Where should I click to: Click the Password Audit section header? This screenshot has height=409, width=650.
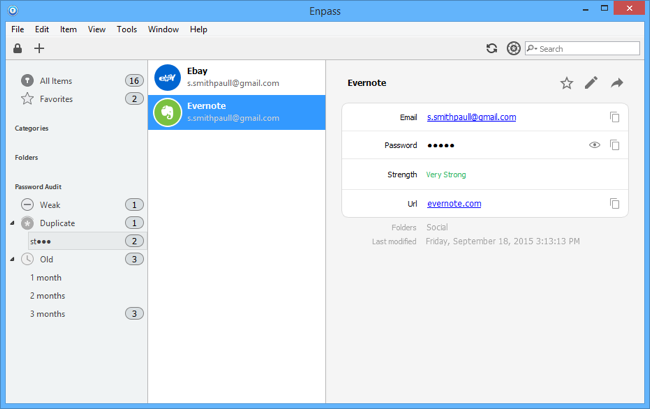click(x=38, y=187)
